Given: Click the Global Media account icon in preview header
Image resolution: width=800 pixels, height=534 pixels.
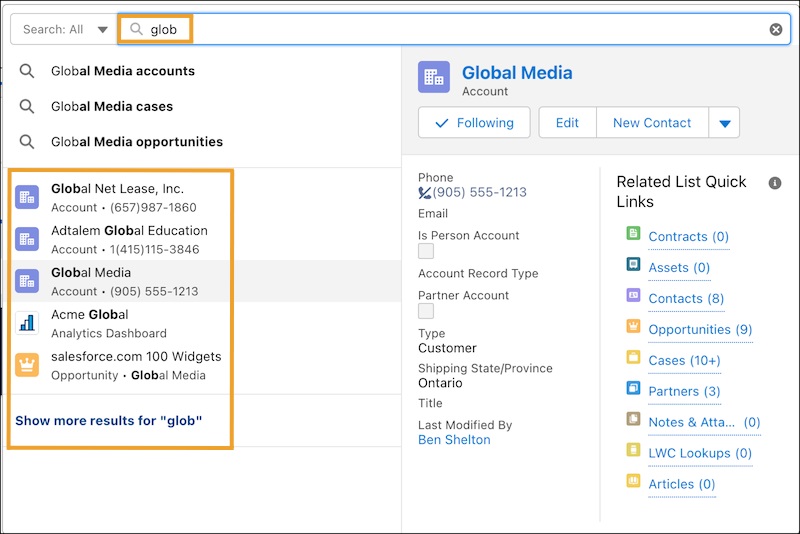Looking at the screenshot, I should 434,77.
